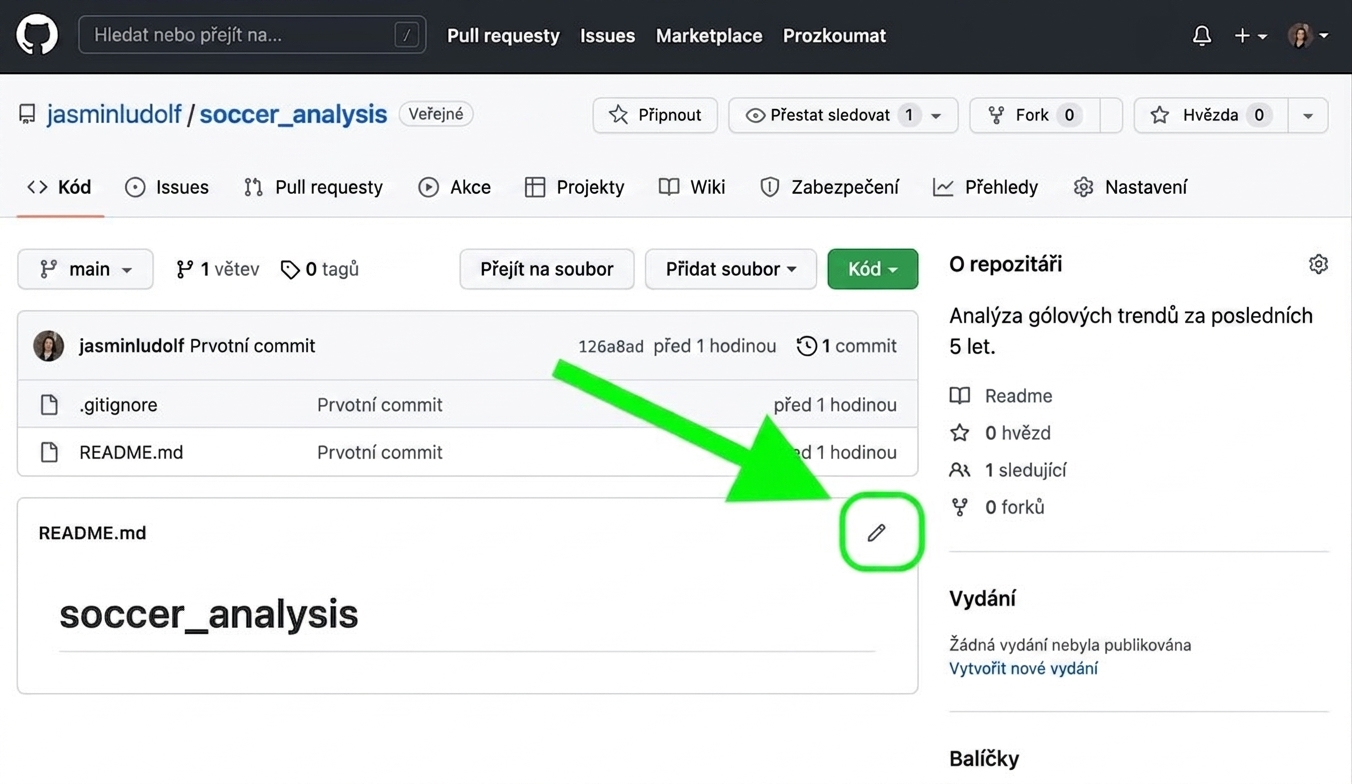Image resolution: width=1352 pixels, height=784 pixels.
Task: Click the Přejít na soubor button
Action: [547, 269]
